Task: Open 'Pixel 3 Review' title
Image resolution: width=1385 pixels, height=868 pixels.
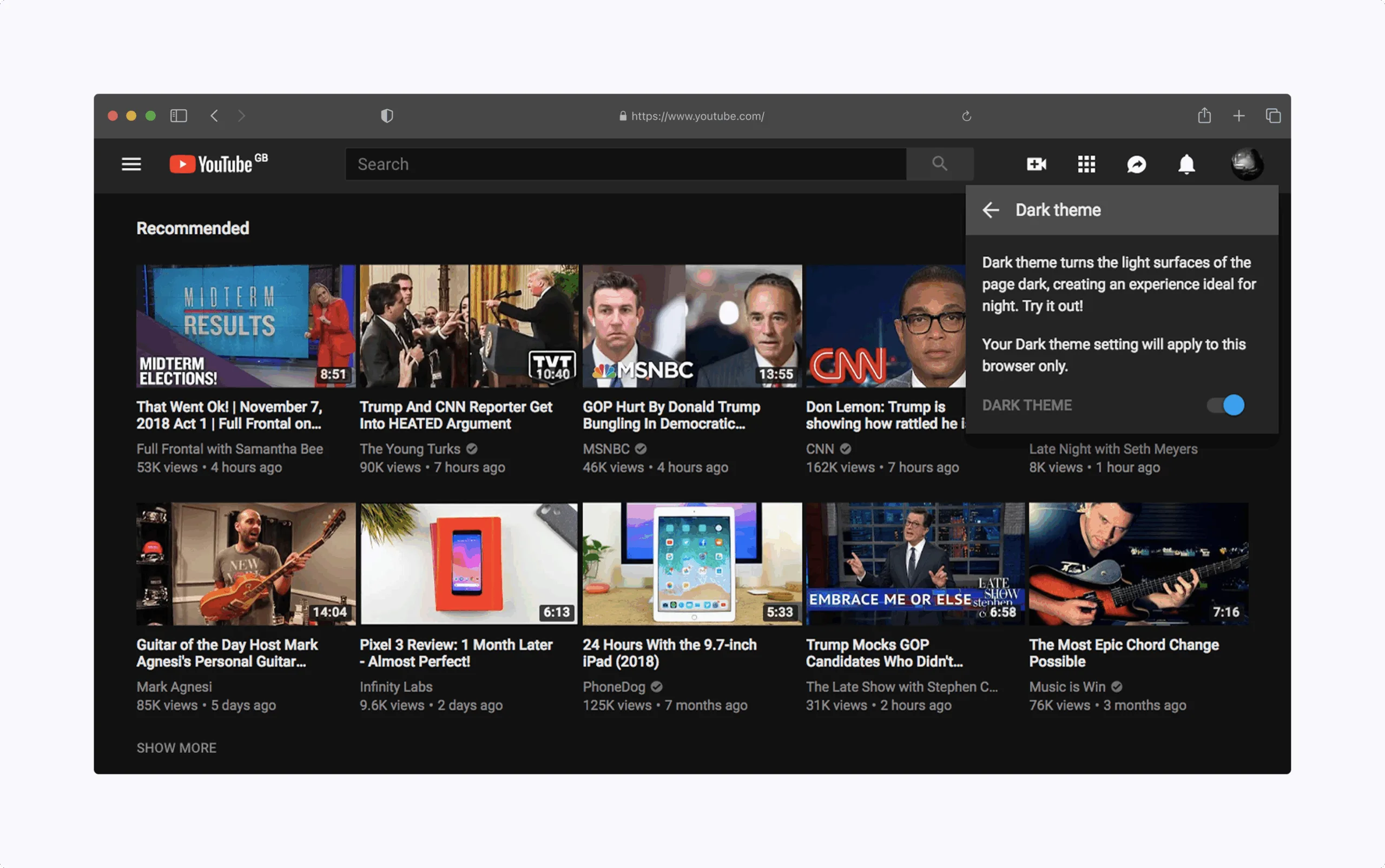Action: pos(456,653)
